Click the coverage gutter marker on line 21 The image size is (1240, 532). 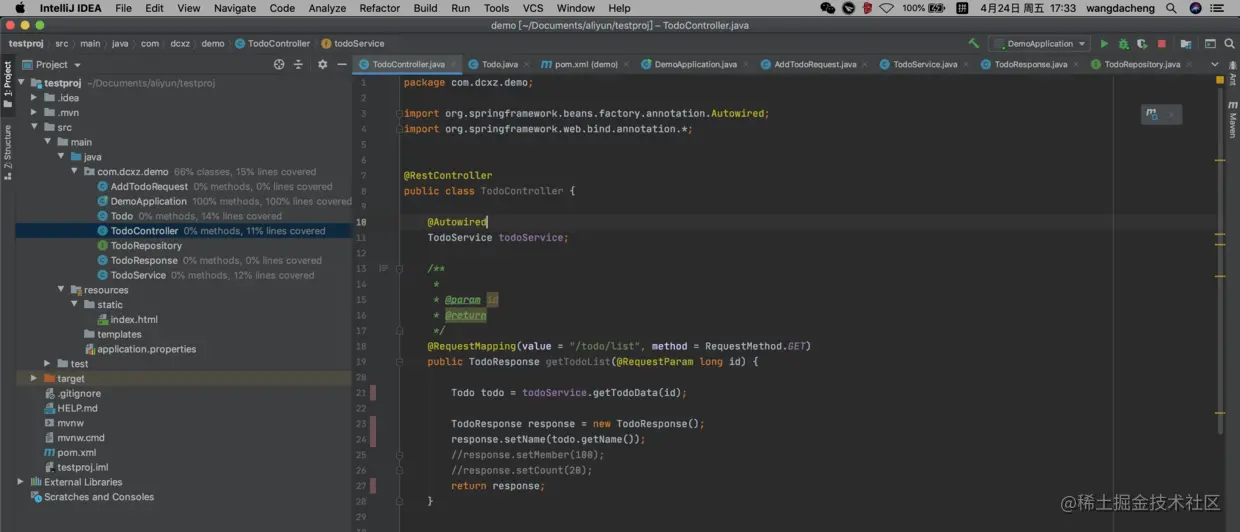tap(373, 393)
